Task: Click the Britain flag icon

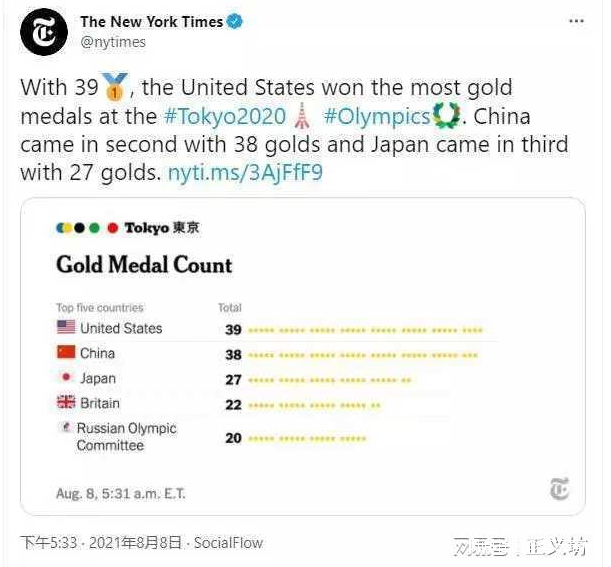Action: pos(66,403)
